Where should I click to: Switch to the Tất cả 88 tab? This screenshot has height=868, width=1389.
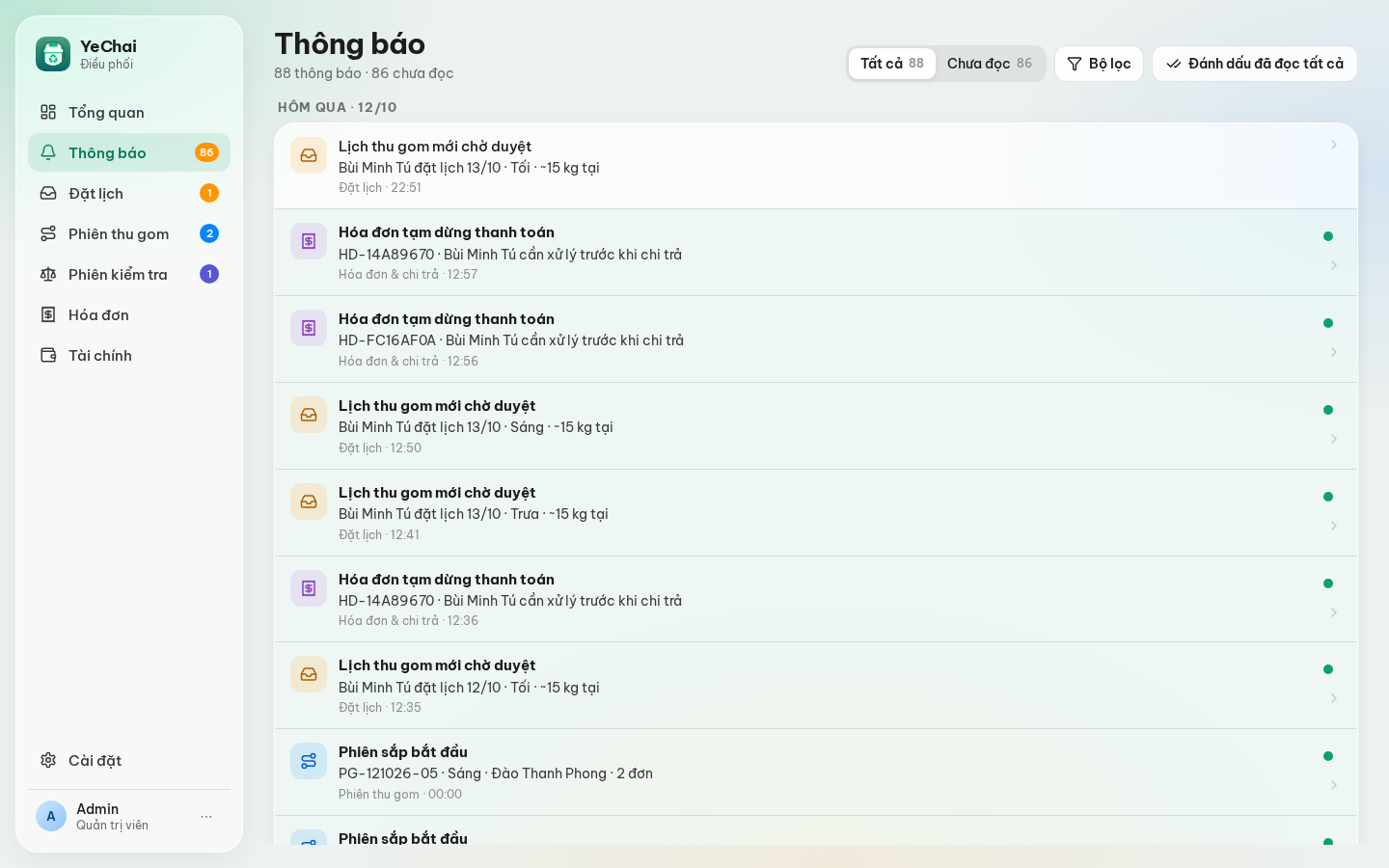pos(892,64)
